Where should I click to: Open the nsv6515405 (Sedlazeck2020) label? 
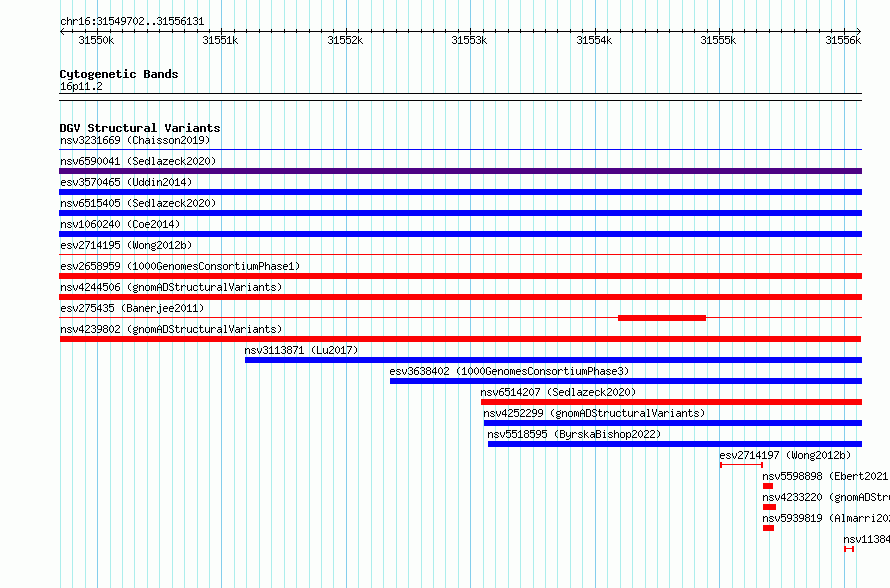138,203
